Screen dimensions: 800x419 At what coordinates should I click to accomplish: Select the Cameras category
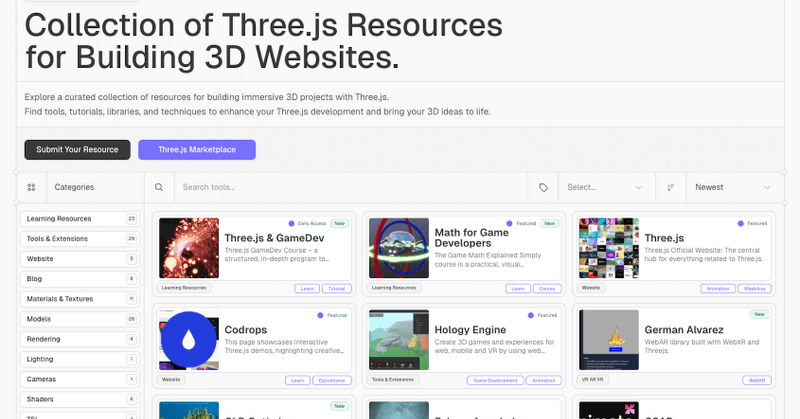[x=80, y=379]
